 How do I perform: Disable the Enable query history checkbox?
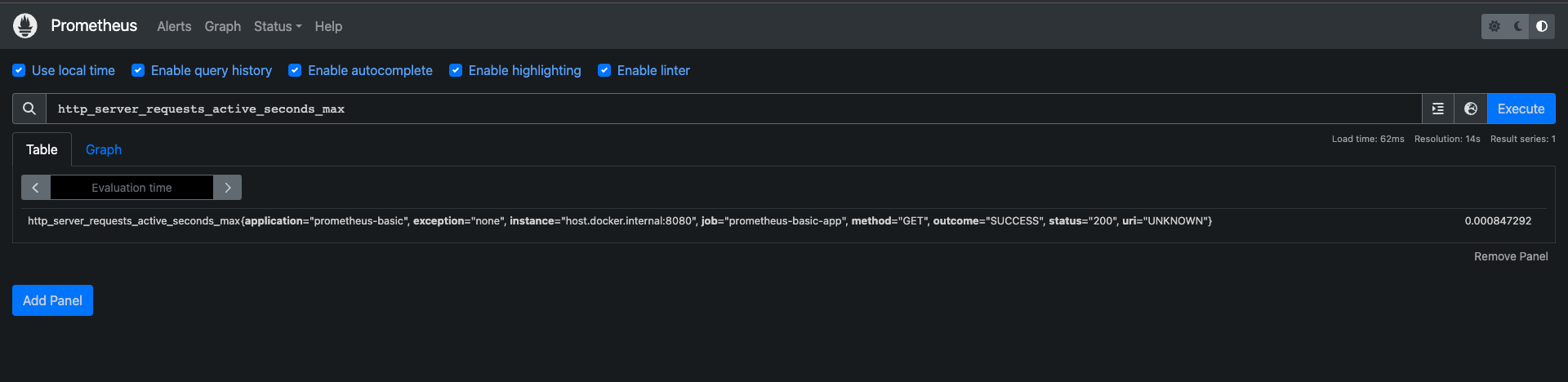[138, 70]
